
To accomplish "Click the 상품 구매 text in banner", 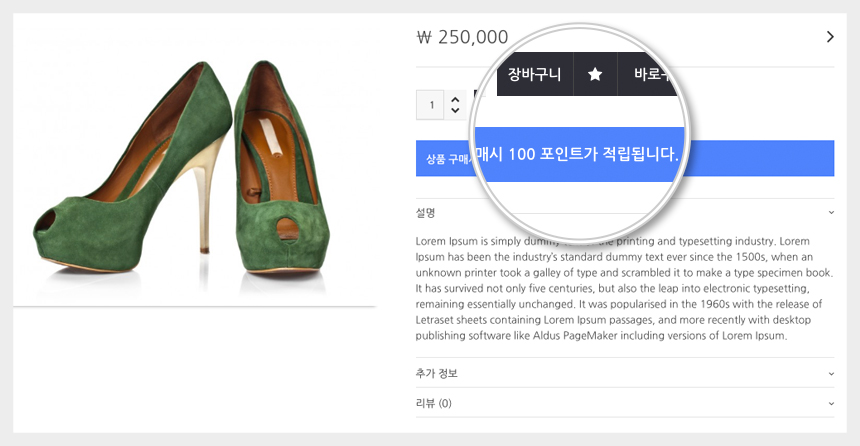I will pyautogui.click(x=445, y=159).
